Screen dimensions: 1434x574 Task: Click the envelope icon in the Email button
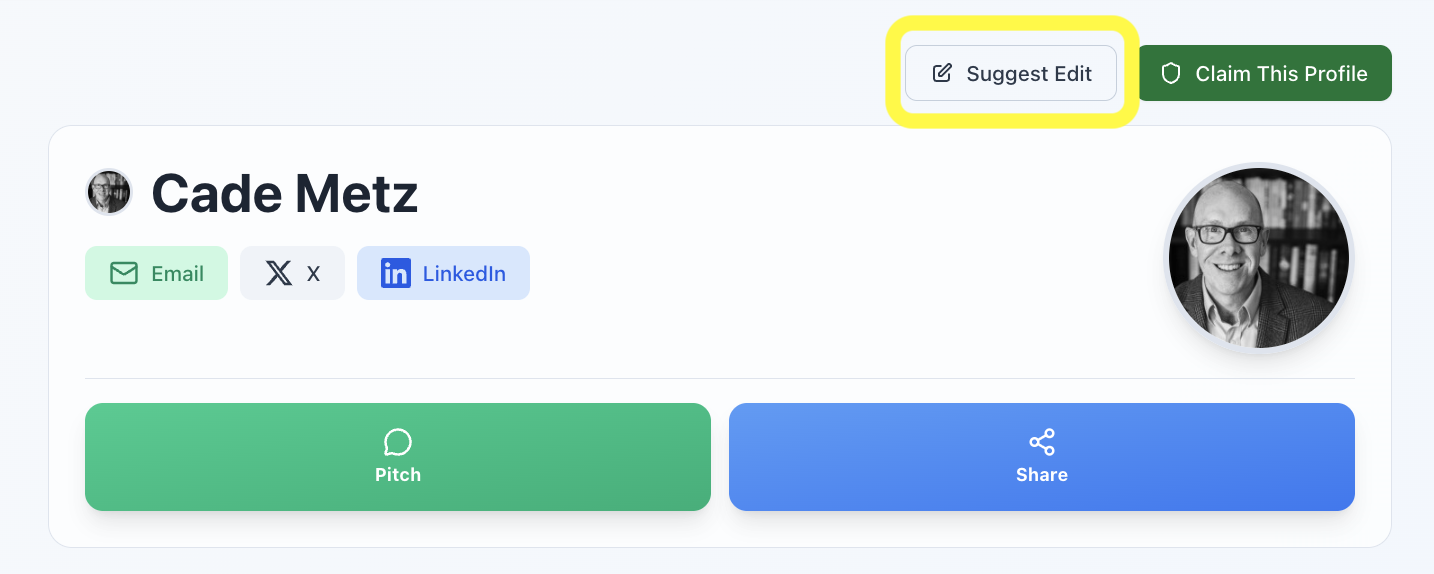124,273
